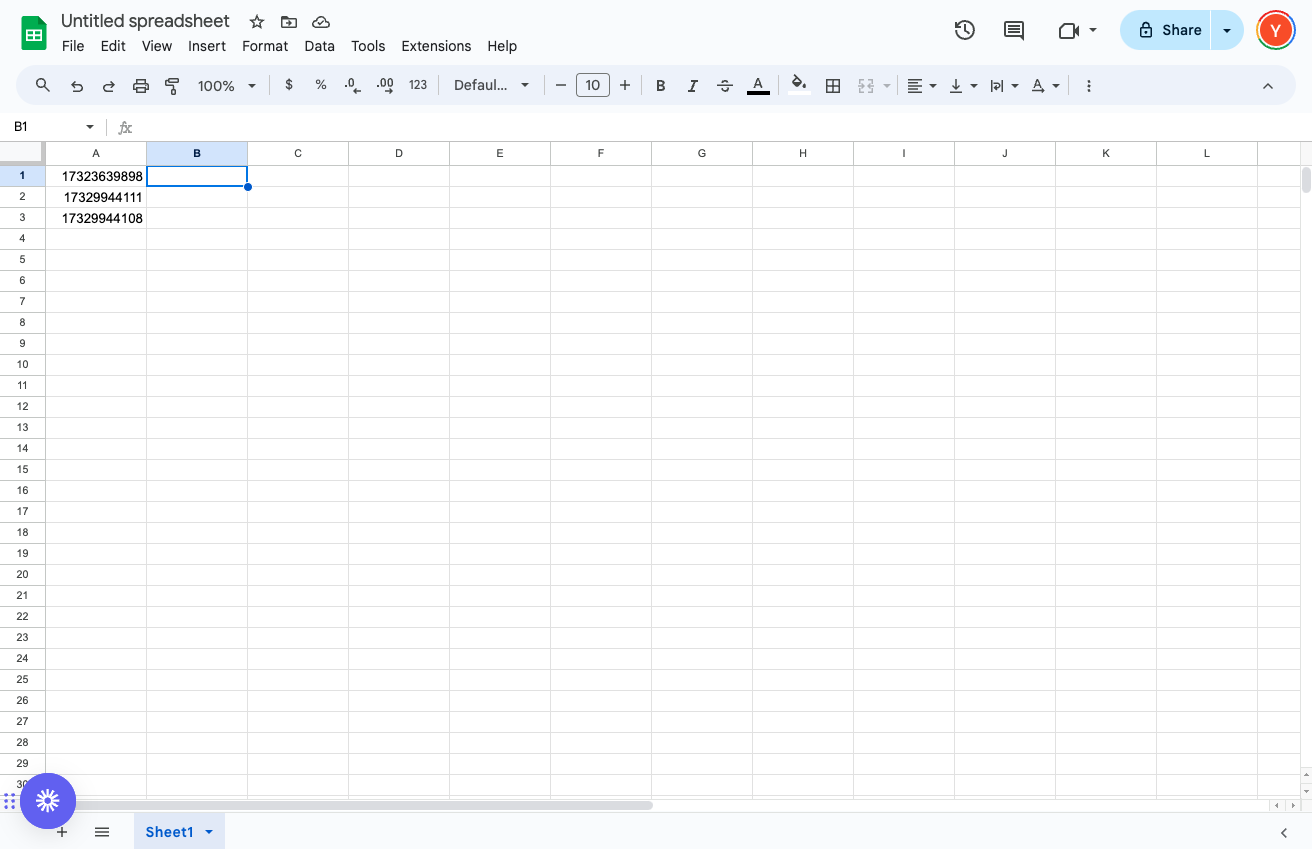Open Google Sheets home logo
The image size is (1312, 849).
coord(34,33)
